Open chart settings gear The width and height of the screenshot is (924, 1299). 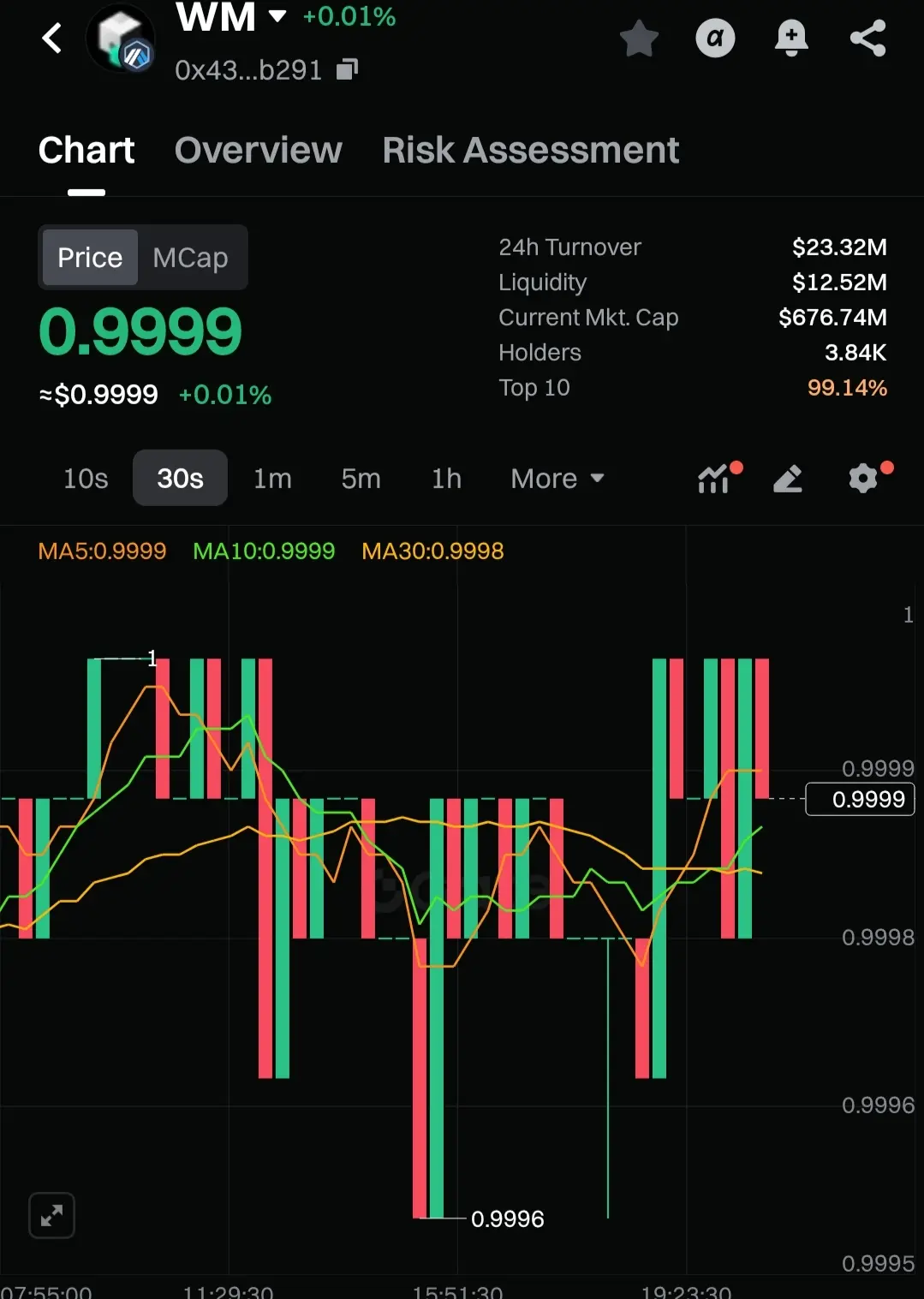[x=865, y=478]
